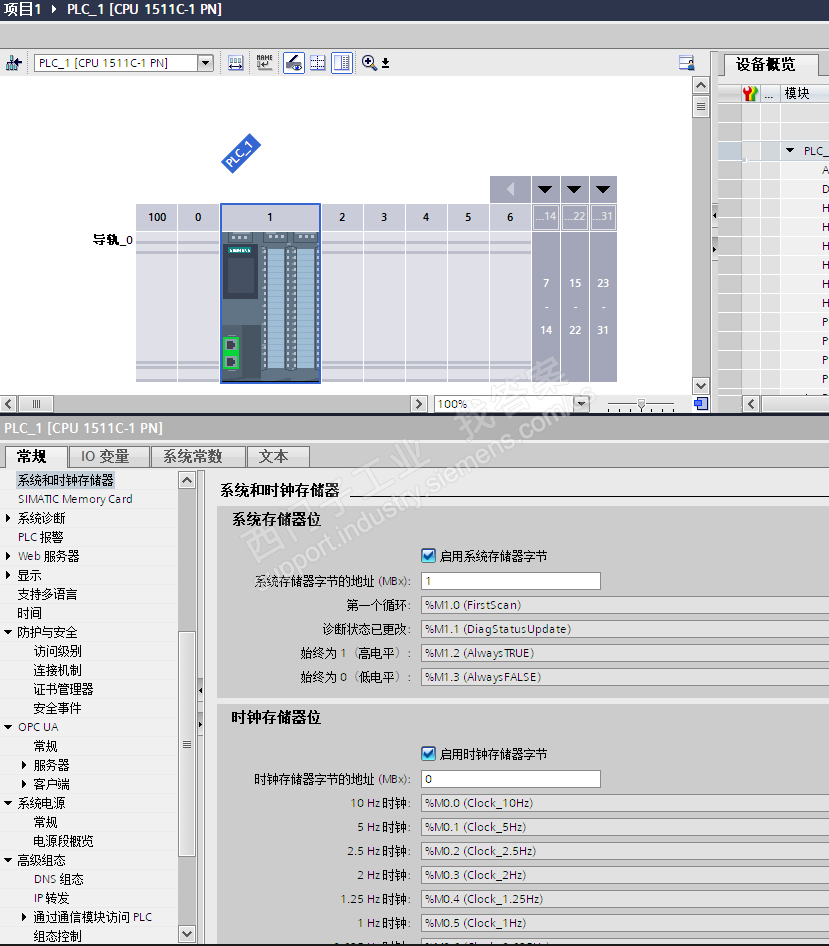Select IP 转发 in the tree

click(x=51, y=898)
